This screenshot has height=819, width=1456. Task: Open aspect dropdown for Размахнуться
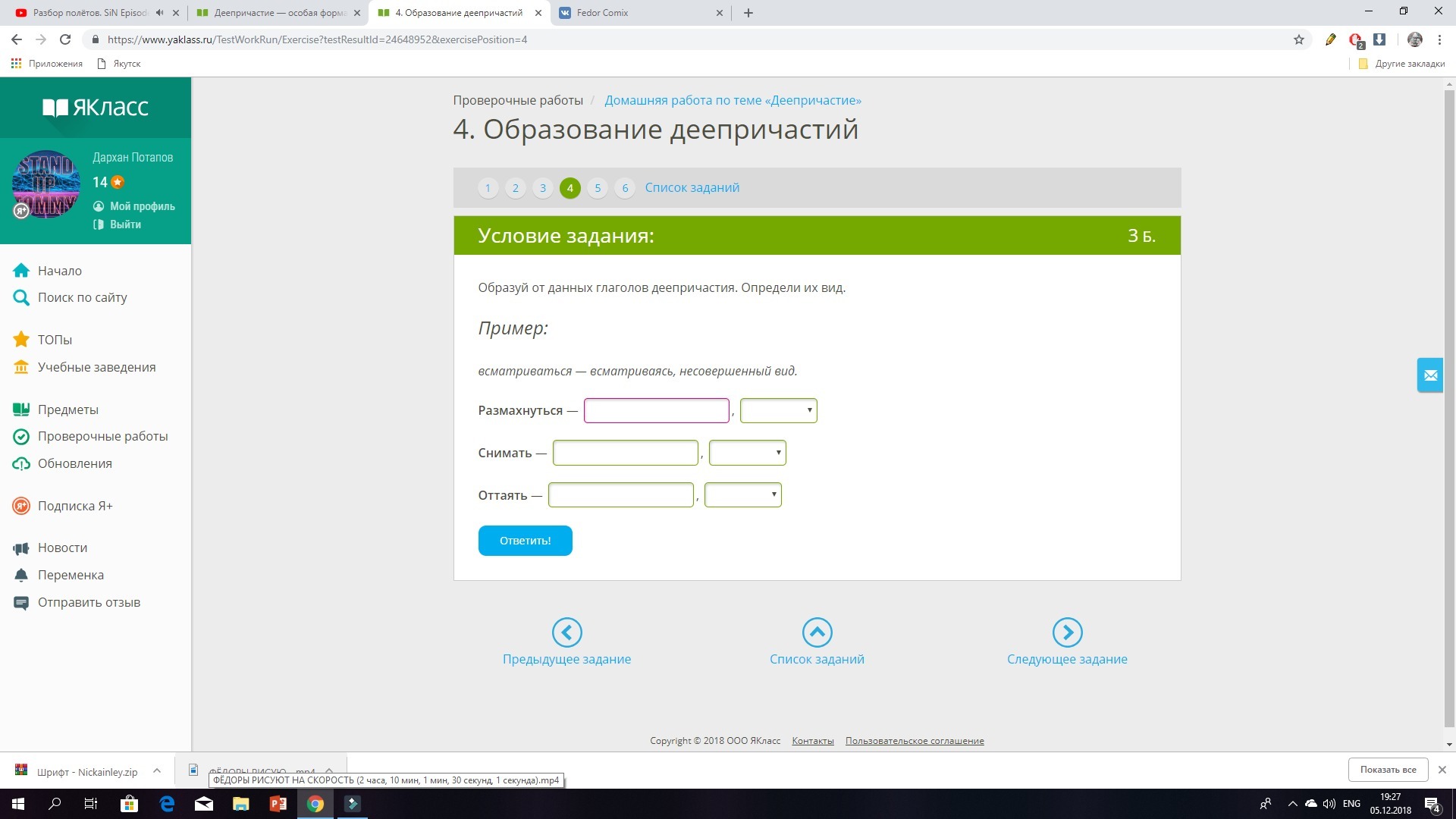tap(779, 410)
